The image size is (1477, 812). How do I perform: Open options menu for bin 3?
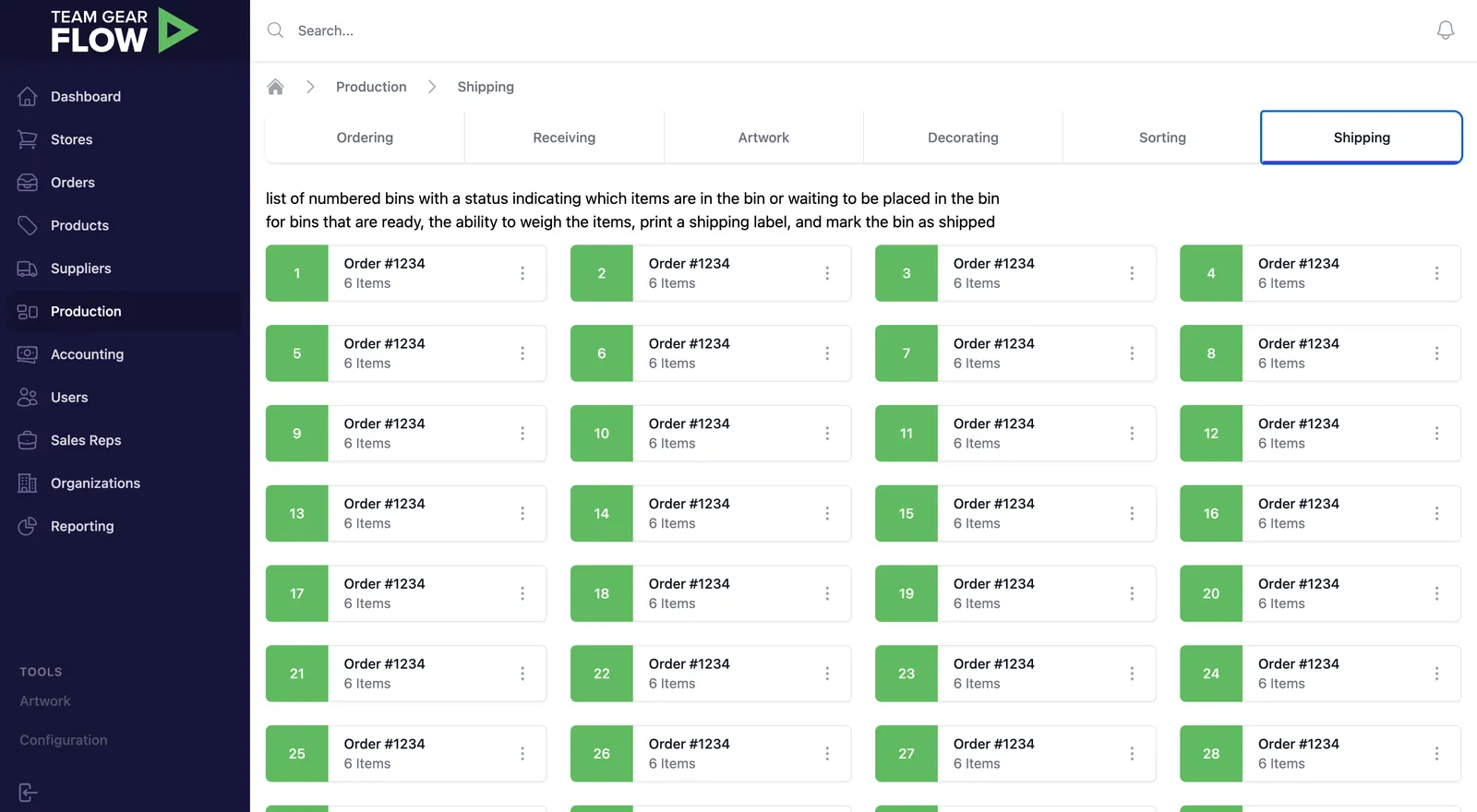(1132, 273)
